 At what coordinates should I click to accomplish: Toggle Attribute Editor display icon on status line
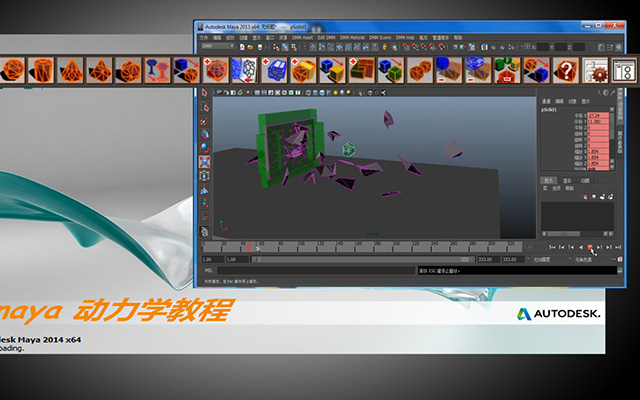602,47
